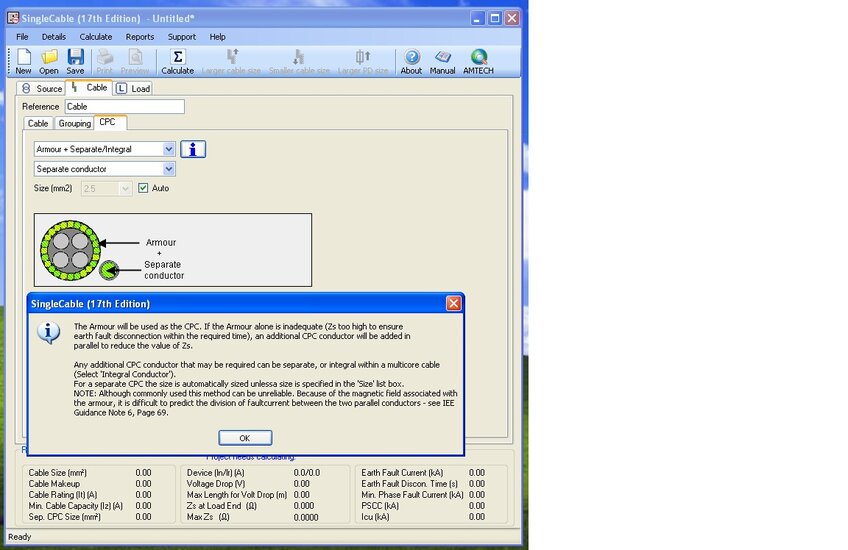Image resolution: width=848 pixels, height=550 pixels.
Task: Click the Reference input field
Action: coord(124,107)
